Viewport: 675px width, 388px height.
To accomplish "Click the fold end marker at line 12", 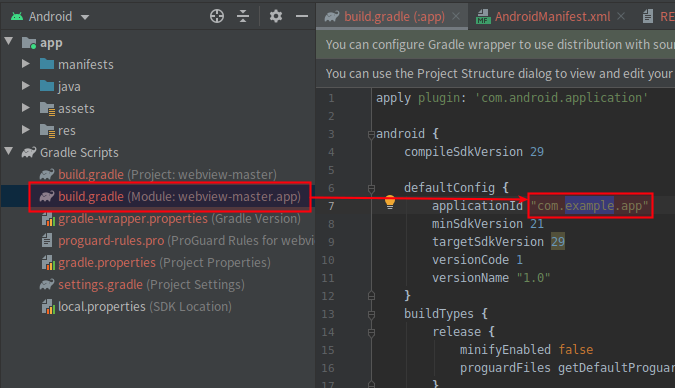I will (x=371, y=296).
